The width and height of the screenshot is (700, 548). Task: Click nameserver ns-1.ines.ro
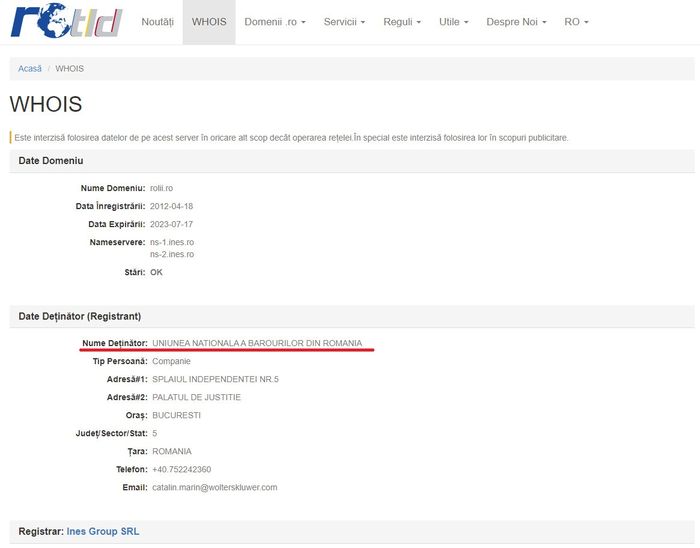[172, 242]
